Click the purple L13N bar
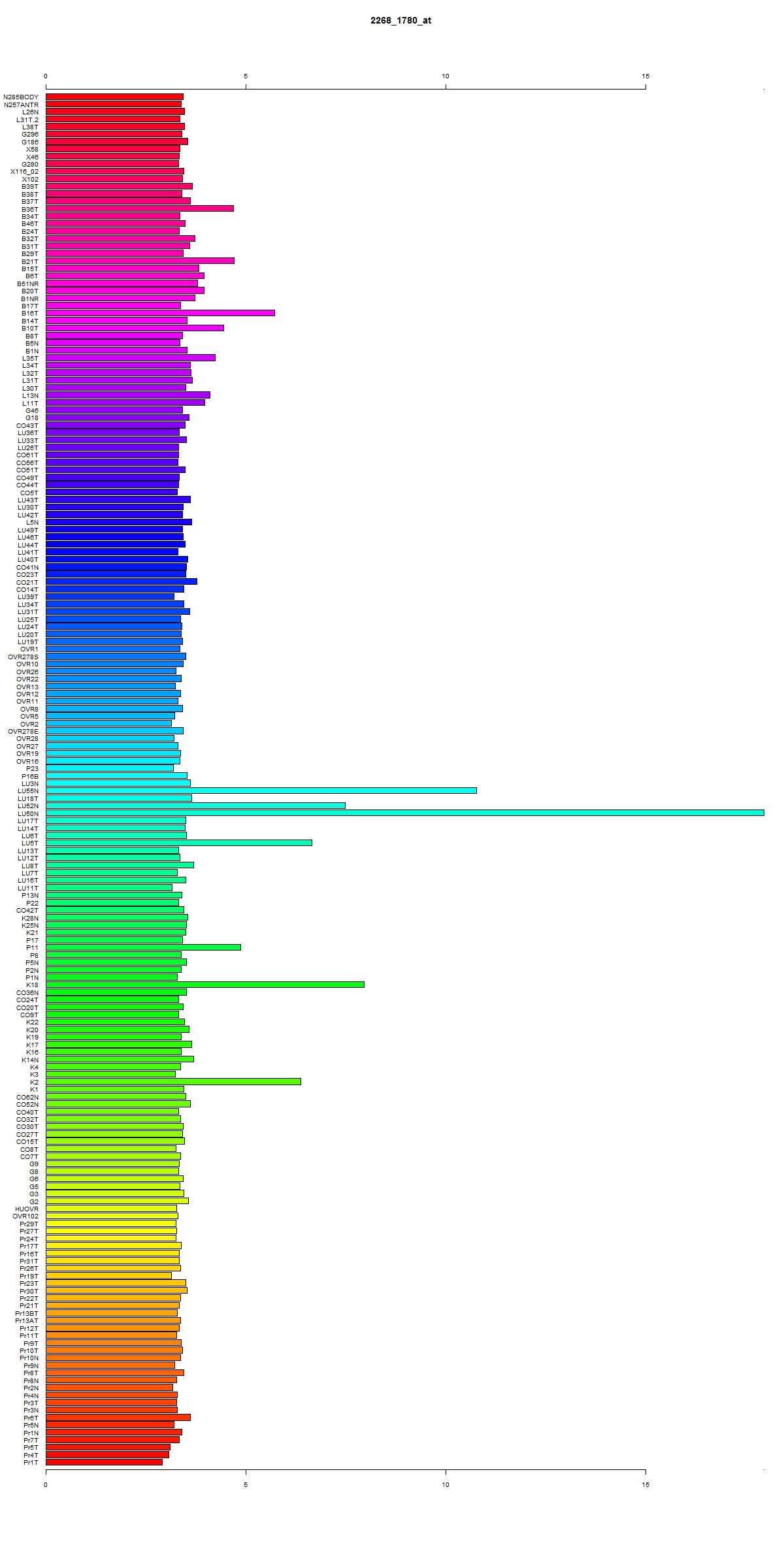This screenshot has width=784, height=1568. click(128, 395)
